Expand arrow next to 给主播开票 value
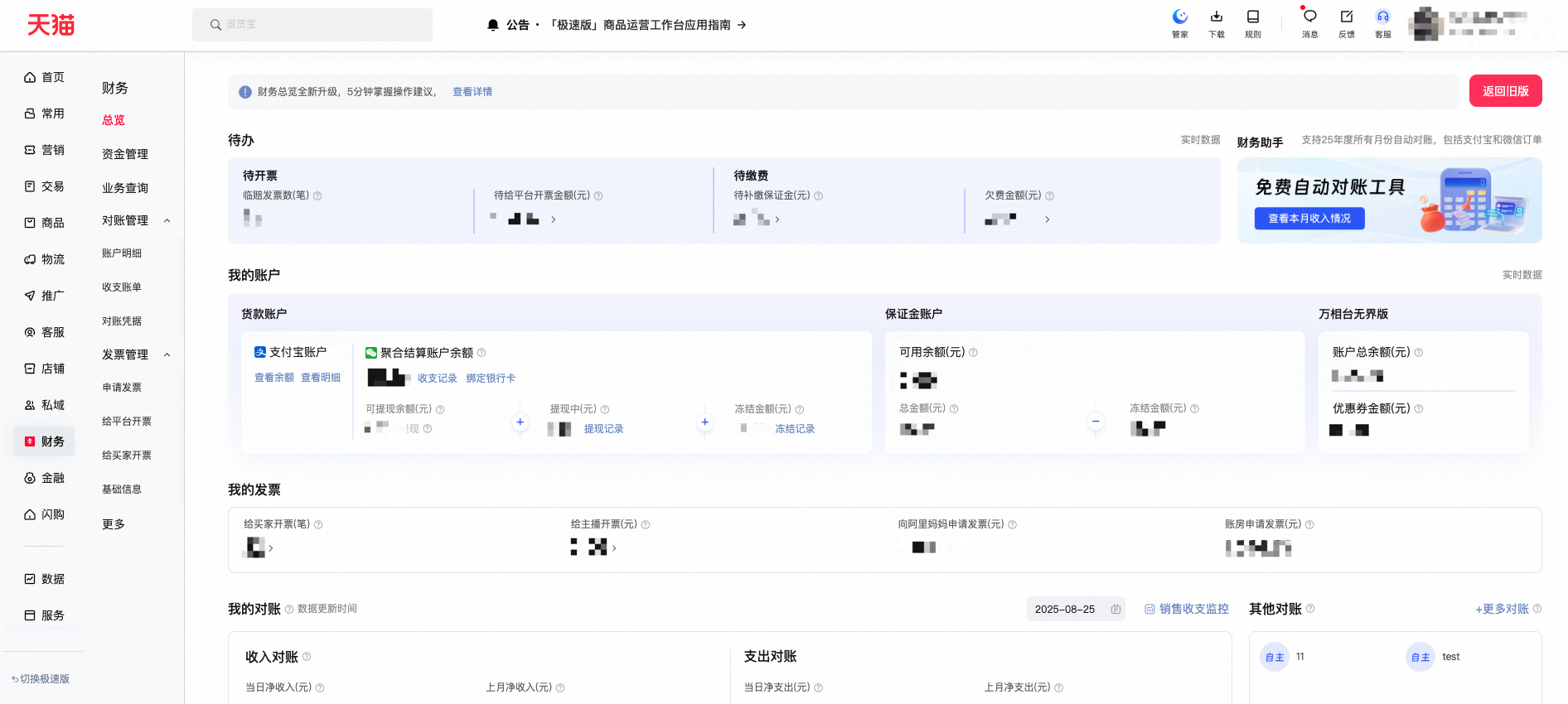The image size is (1568, 704). [614, 548]
